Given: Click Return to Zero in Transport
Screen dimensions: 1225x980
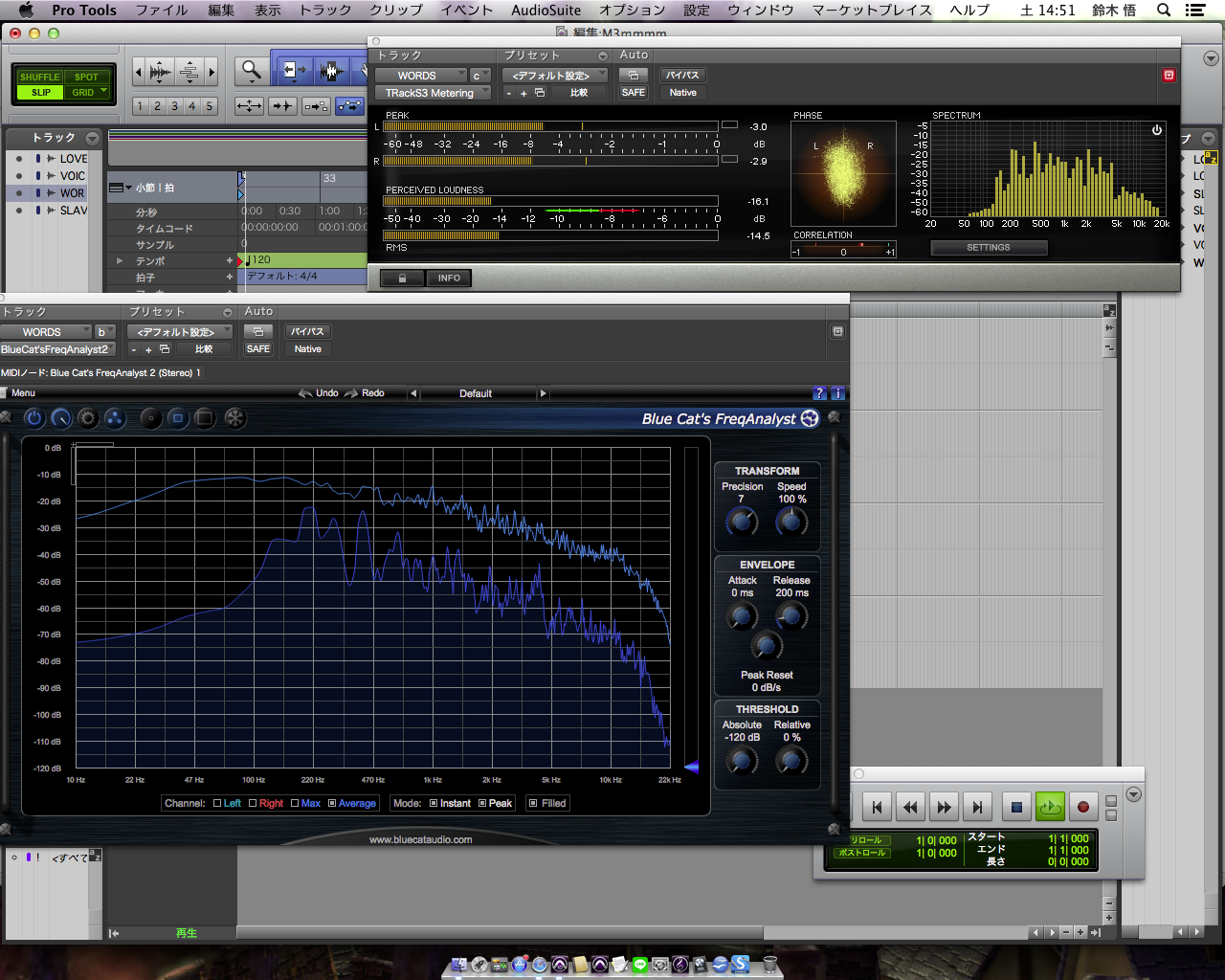Looking at the screenshot, I should pos(877,808).
